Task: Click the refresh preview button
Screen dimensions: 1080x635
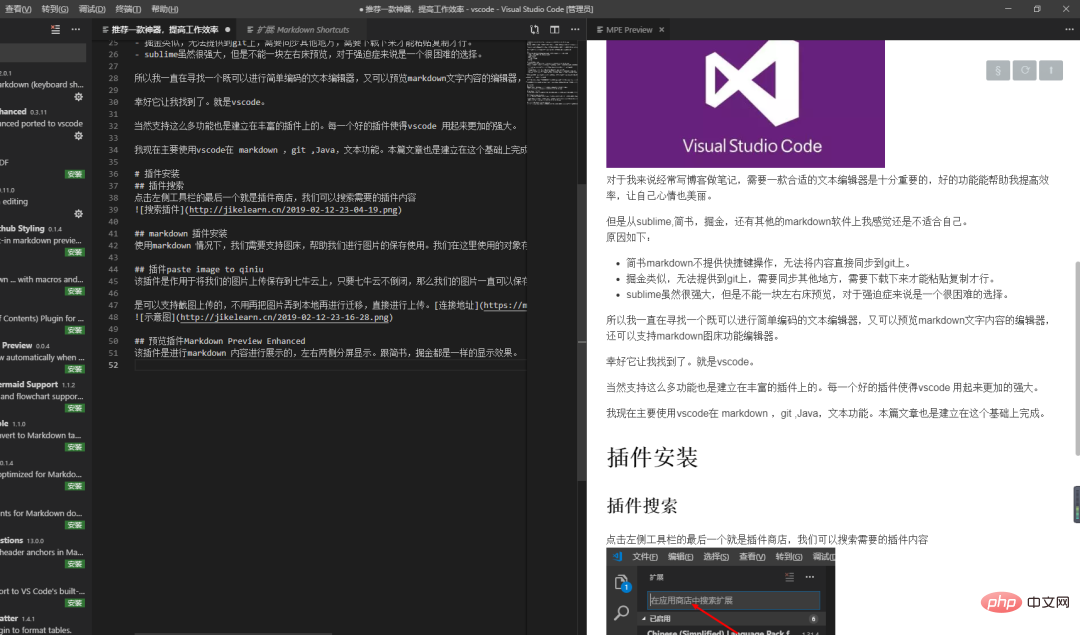Action: (1023, 70)
